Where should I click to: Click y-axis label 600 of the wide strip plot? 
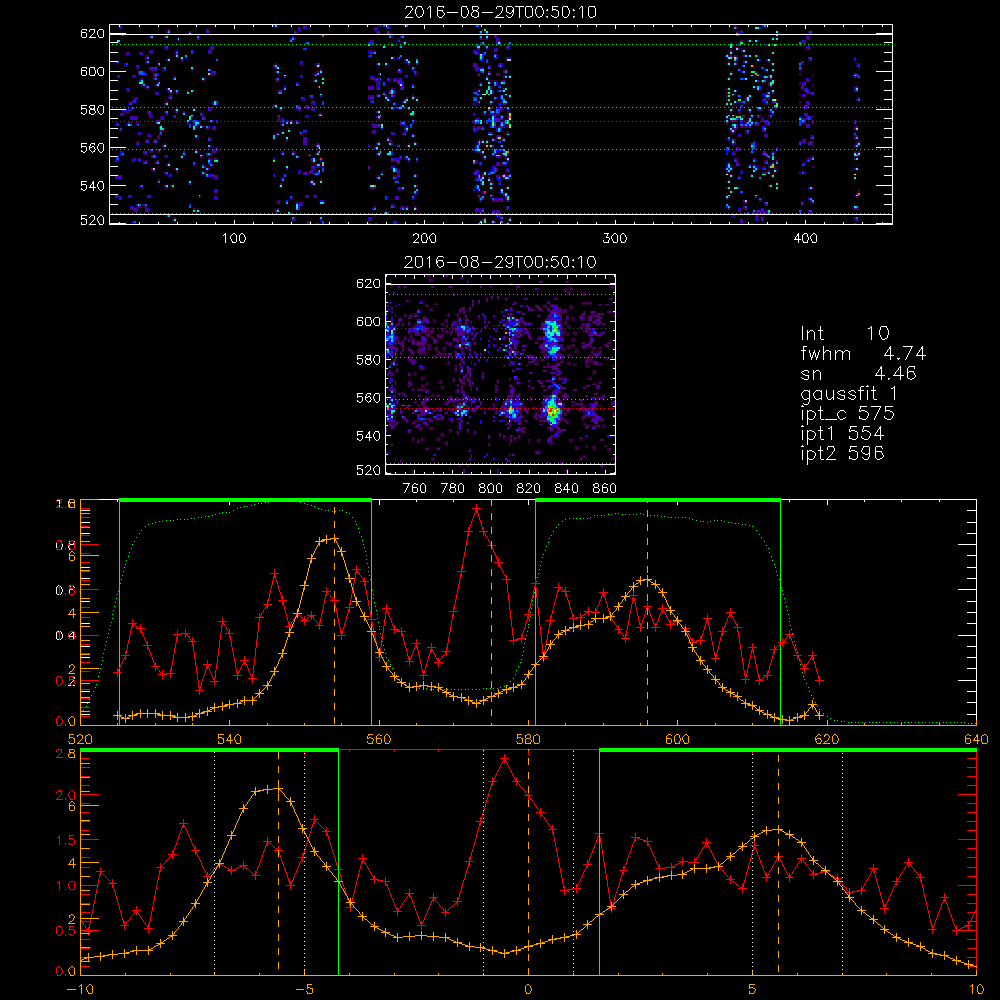point(92,71)
